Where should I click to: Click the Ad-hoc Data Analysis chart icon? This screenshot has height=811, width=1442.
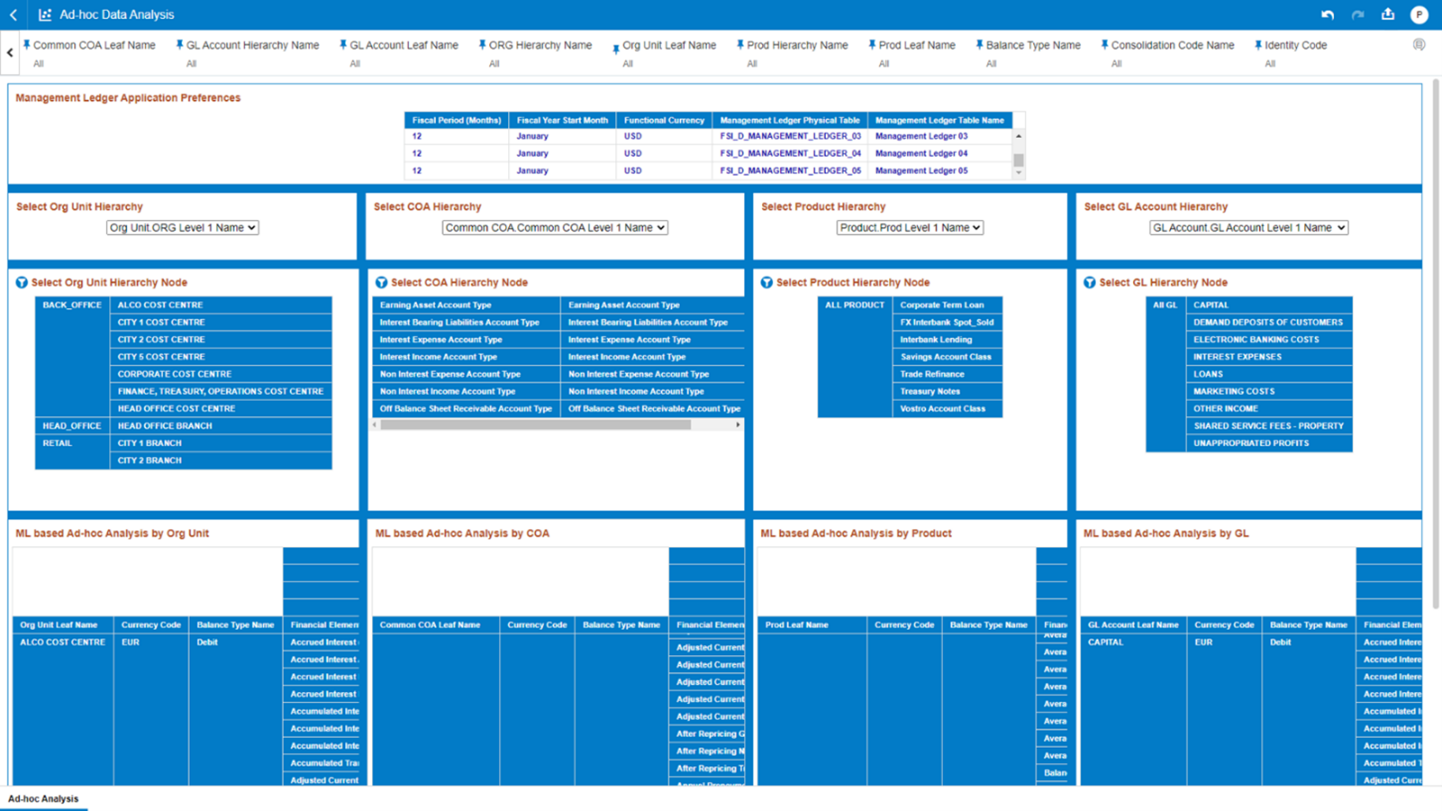pos(44,14)
